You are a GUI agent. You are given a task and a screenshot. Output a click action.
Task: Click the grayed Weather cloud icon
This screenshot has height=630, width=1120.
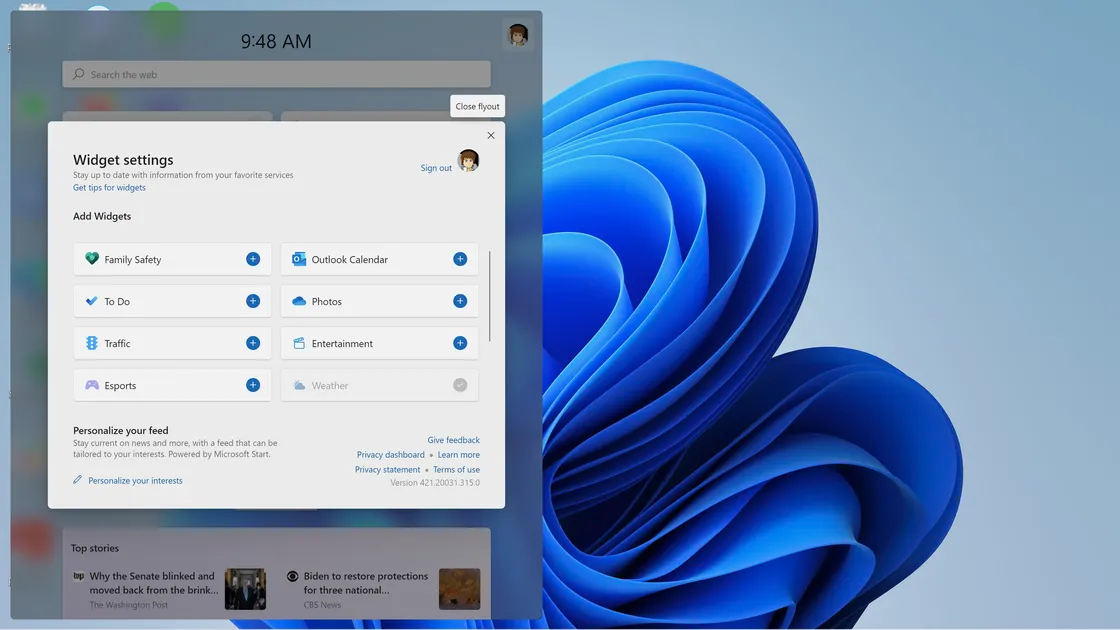point(299,385)
